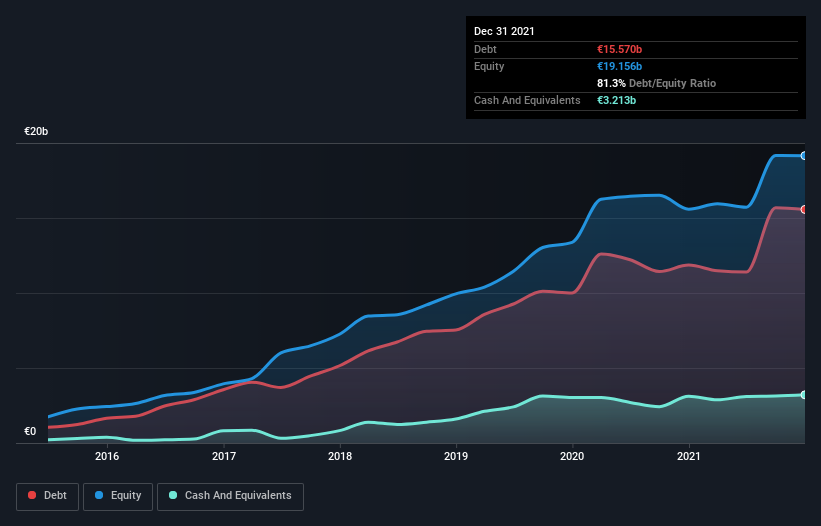Select the Cash endpoint marker on chart
Viewport: 821px width, 526px height.
tap(804, 395)
